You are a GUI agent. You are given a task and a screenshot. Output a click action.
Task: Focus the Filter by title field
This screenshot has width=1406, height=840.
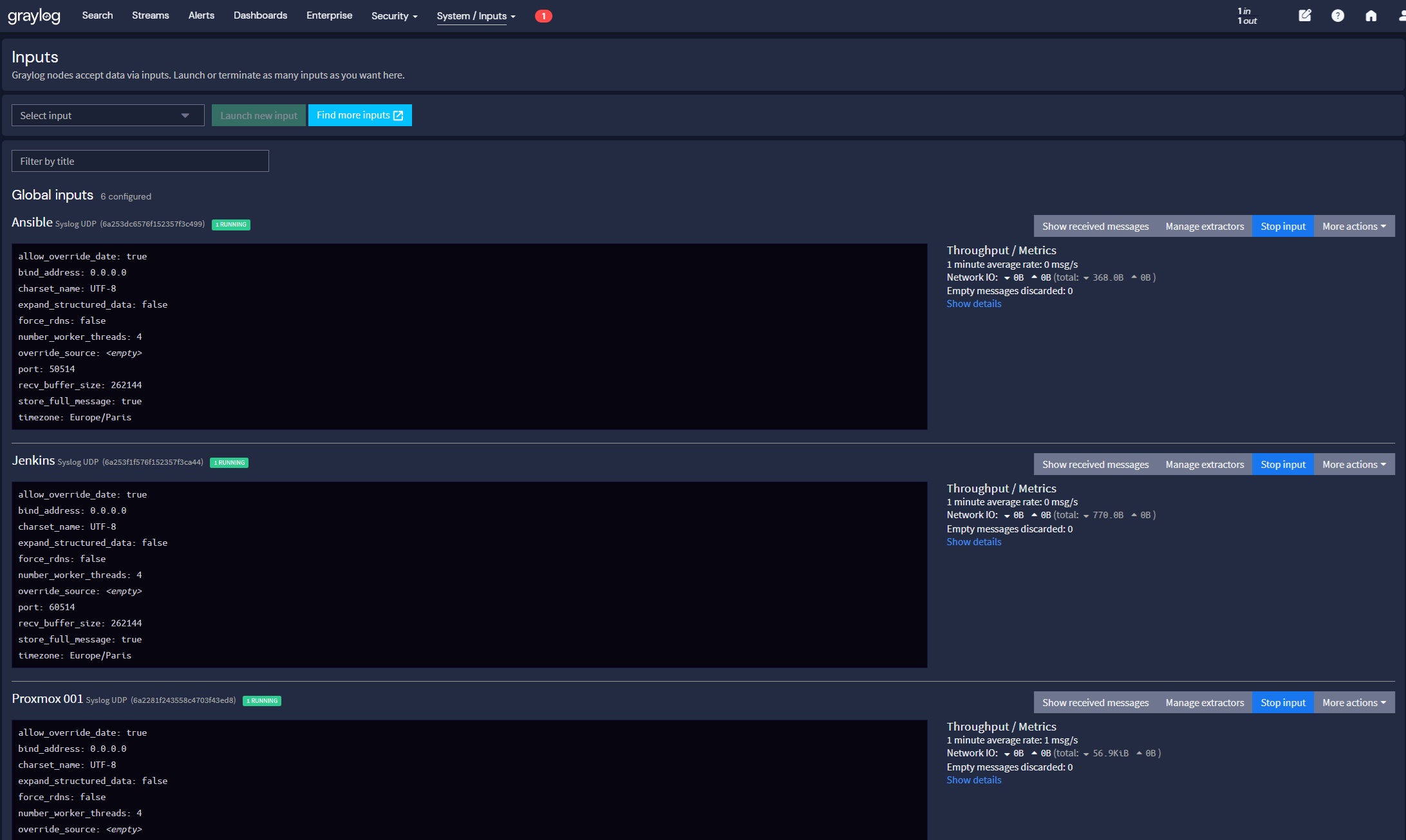(140, 161)
